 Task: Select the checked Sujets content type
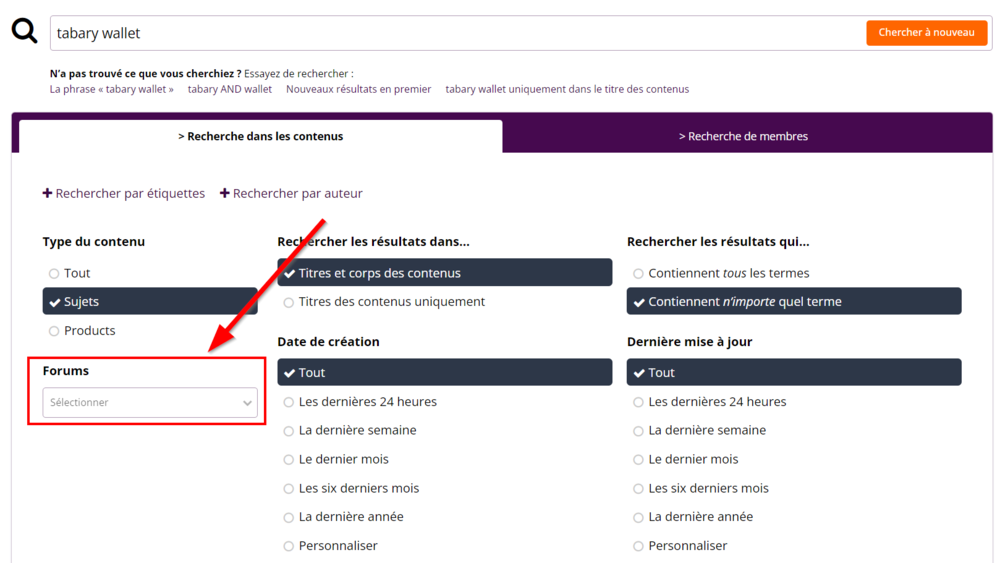point(149,301)
